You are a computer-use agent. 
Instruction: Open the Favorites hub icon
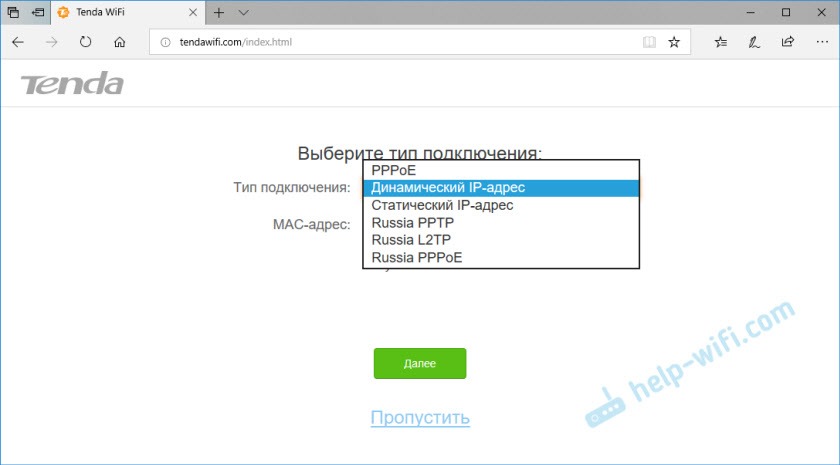click(722, 43)
